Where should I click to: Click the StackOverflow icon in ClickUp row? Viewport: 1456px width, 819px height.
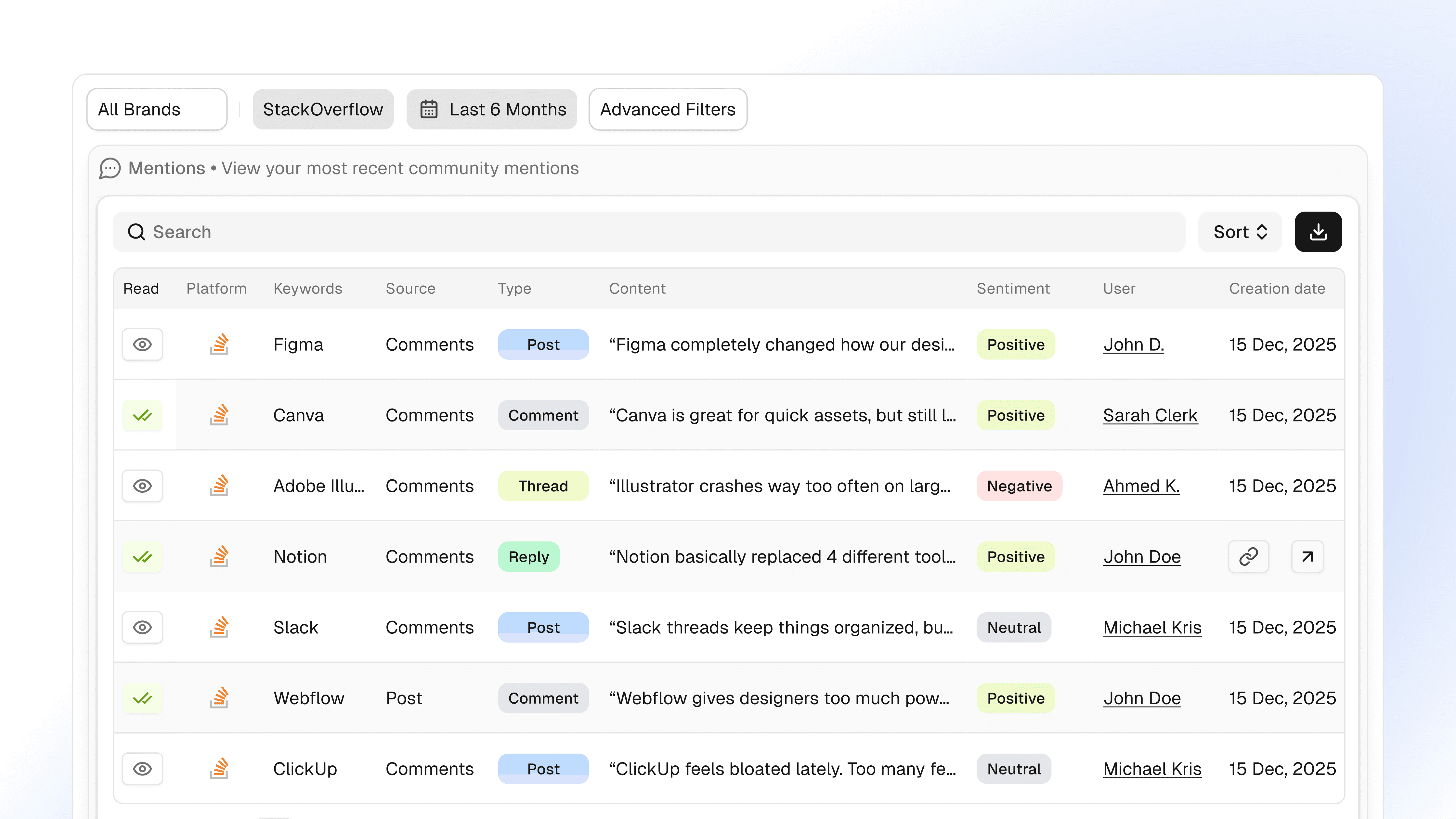coord(219,769)
